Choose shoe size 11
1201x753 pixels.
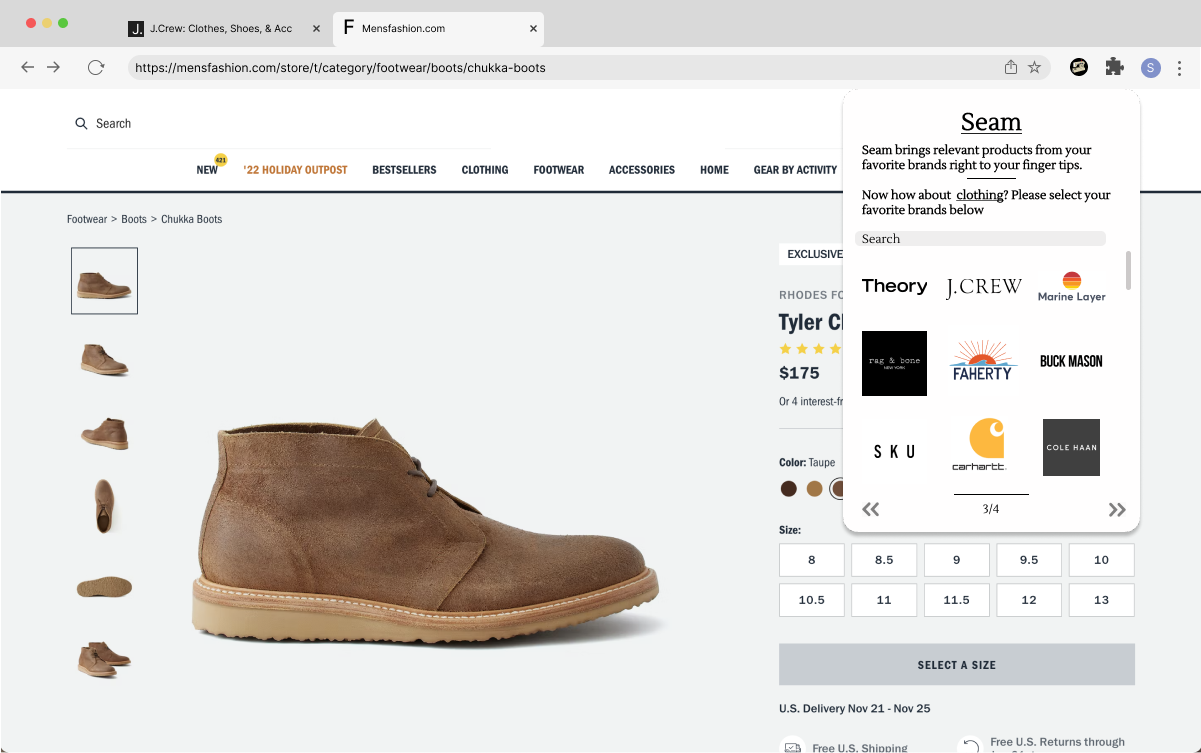884,600
